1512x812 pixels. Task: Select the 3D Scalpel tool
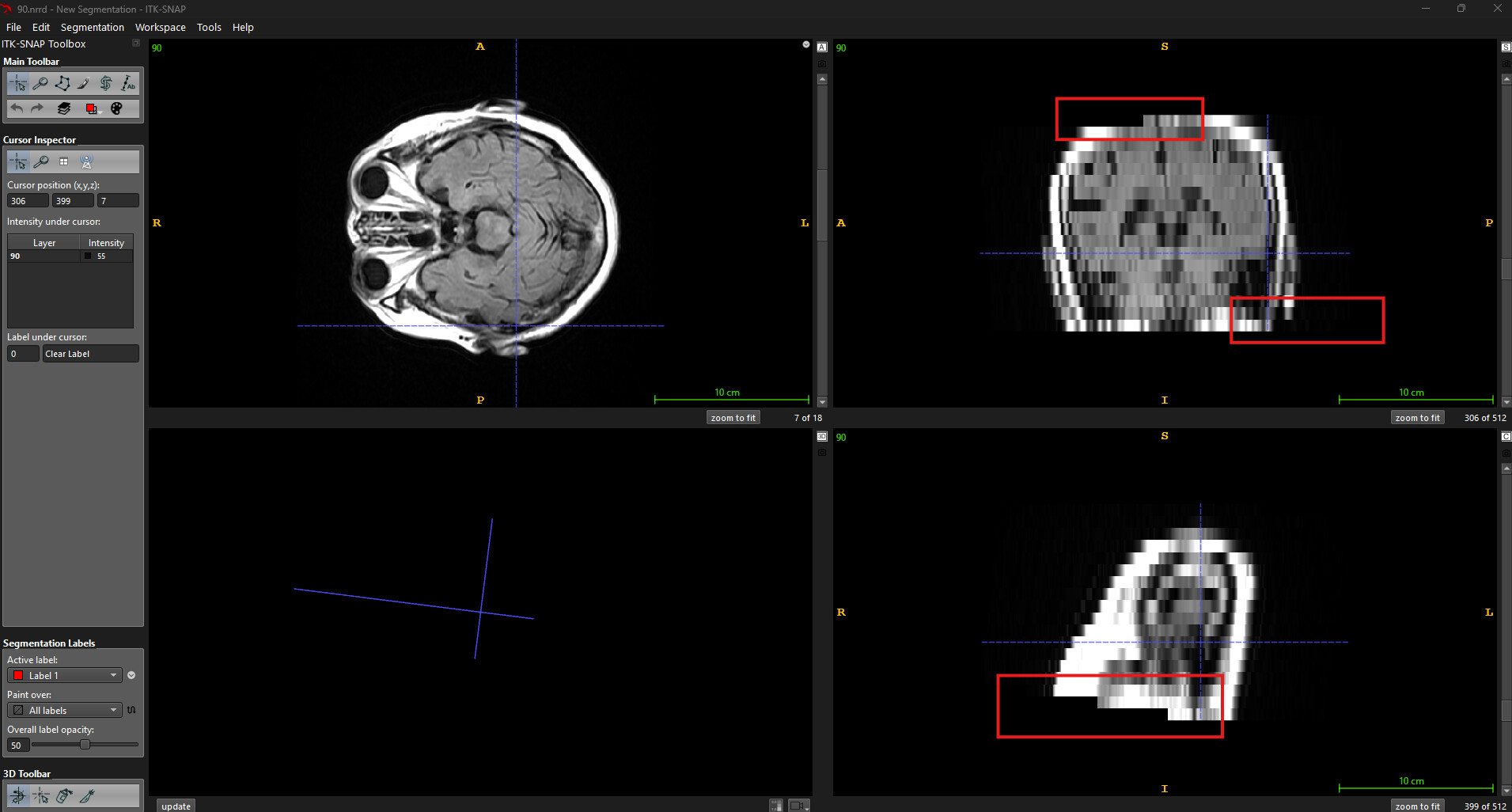pos(87,795)
